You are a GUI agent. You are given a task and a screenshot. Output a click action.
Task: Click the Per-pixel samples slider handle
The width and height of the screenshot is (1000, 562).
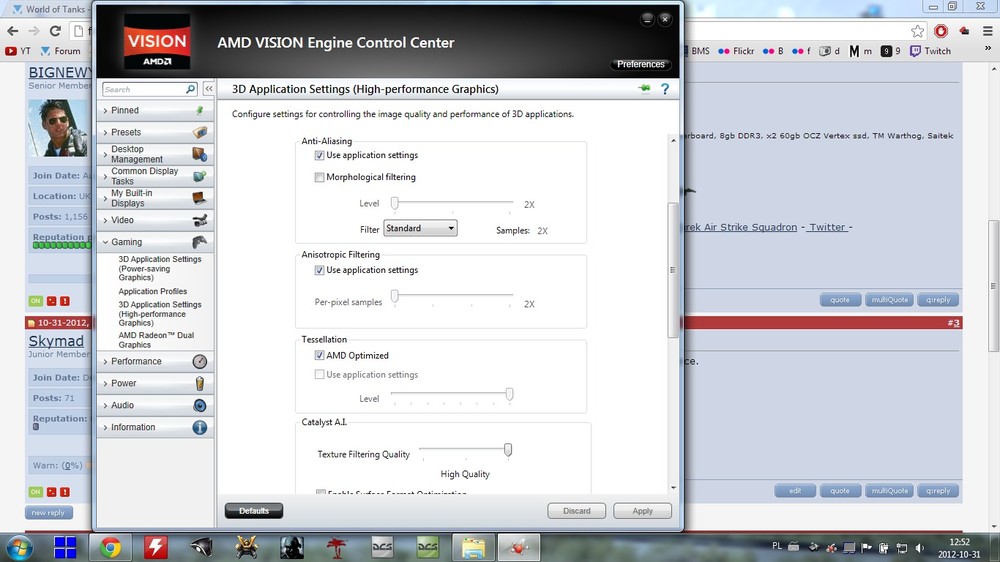(395, 296)
